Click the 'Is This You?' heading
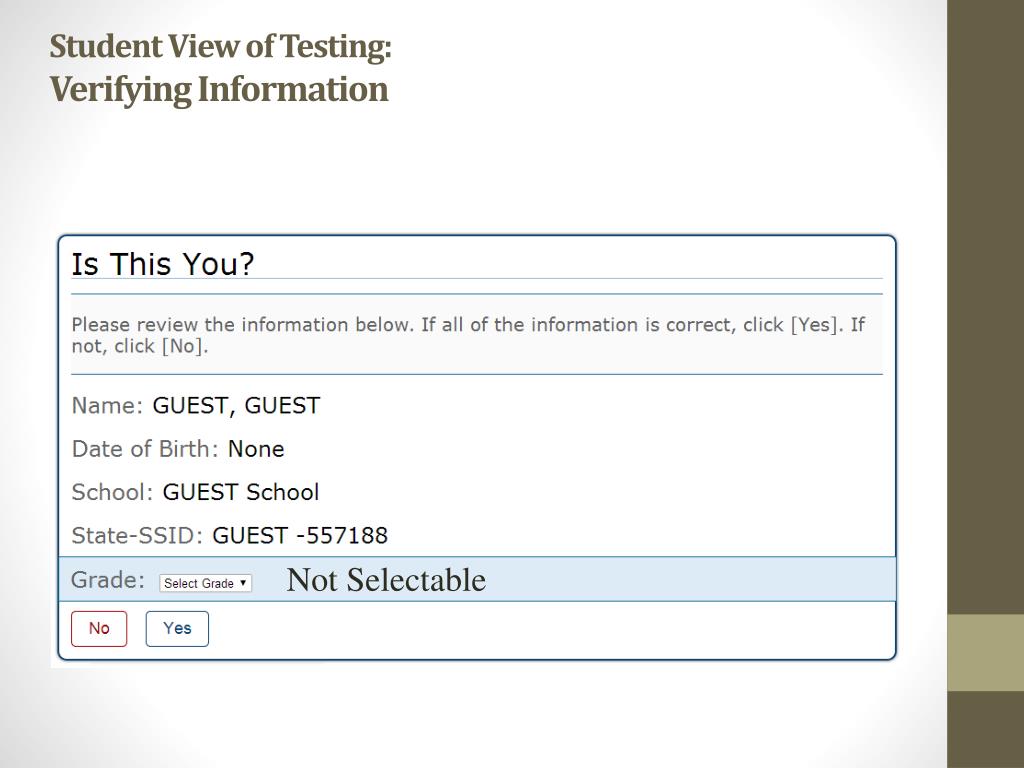The height and width of the screenshot is (768, 1024). pos(163,264)
